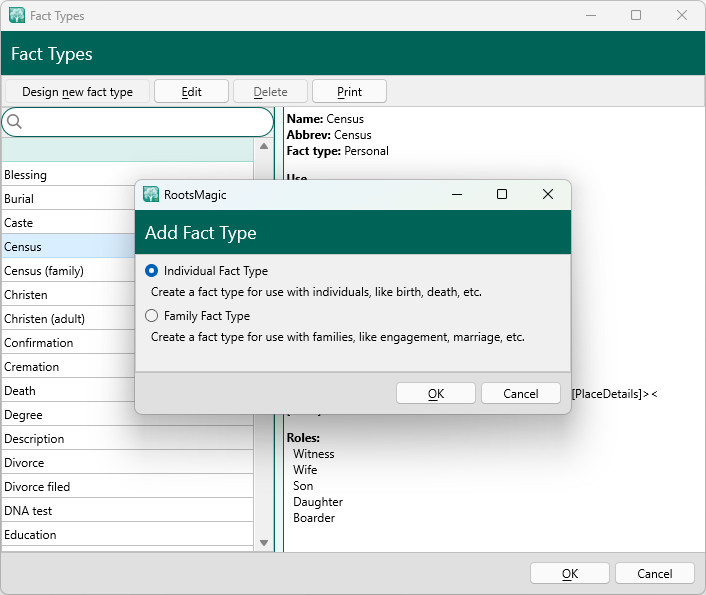Select Cremation in the fact list

tap(68, 367)
